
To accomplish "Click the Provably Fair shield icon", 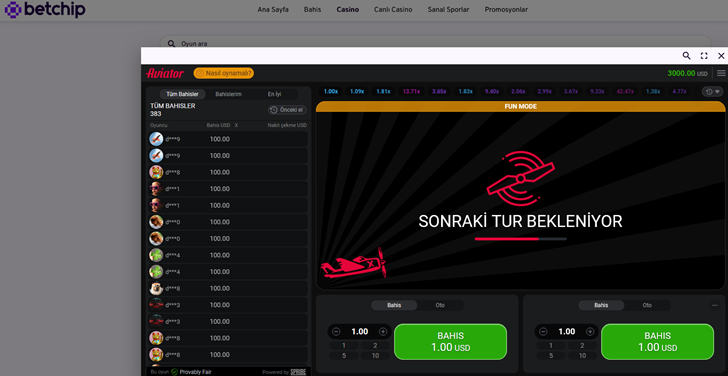I will (175, 372).
